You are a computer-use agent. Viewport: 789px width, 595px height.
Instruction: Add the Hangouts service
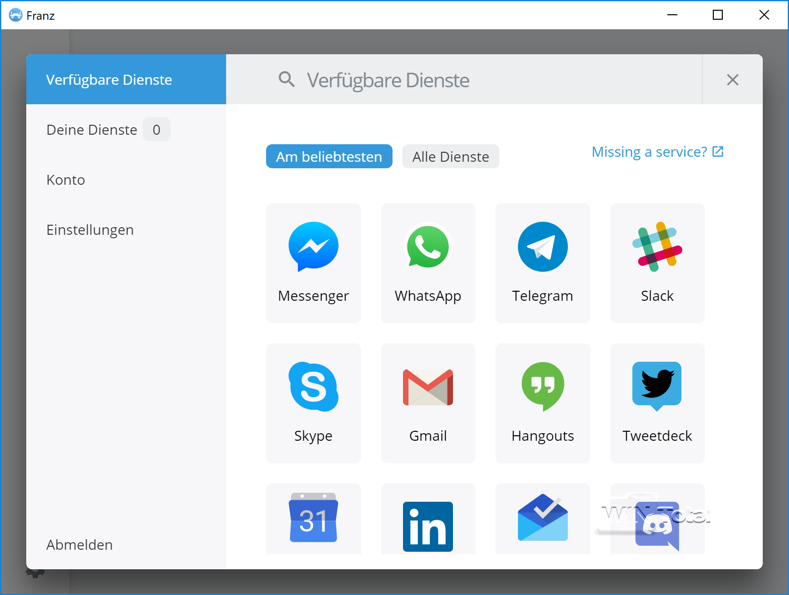(x=542, y=403)
